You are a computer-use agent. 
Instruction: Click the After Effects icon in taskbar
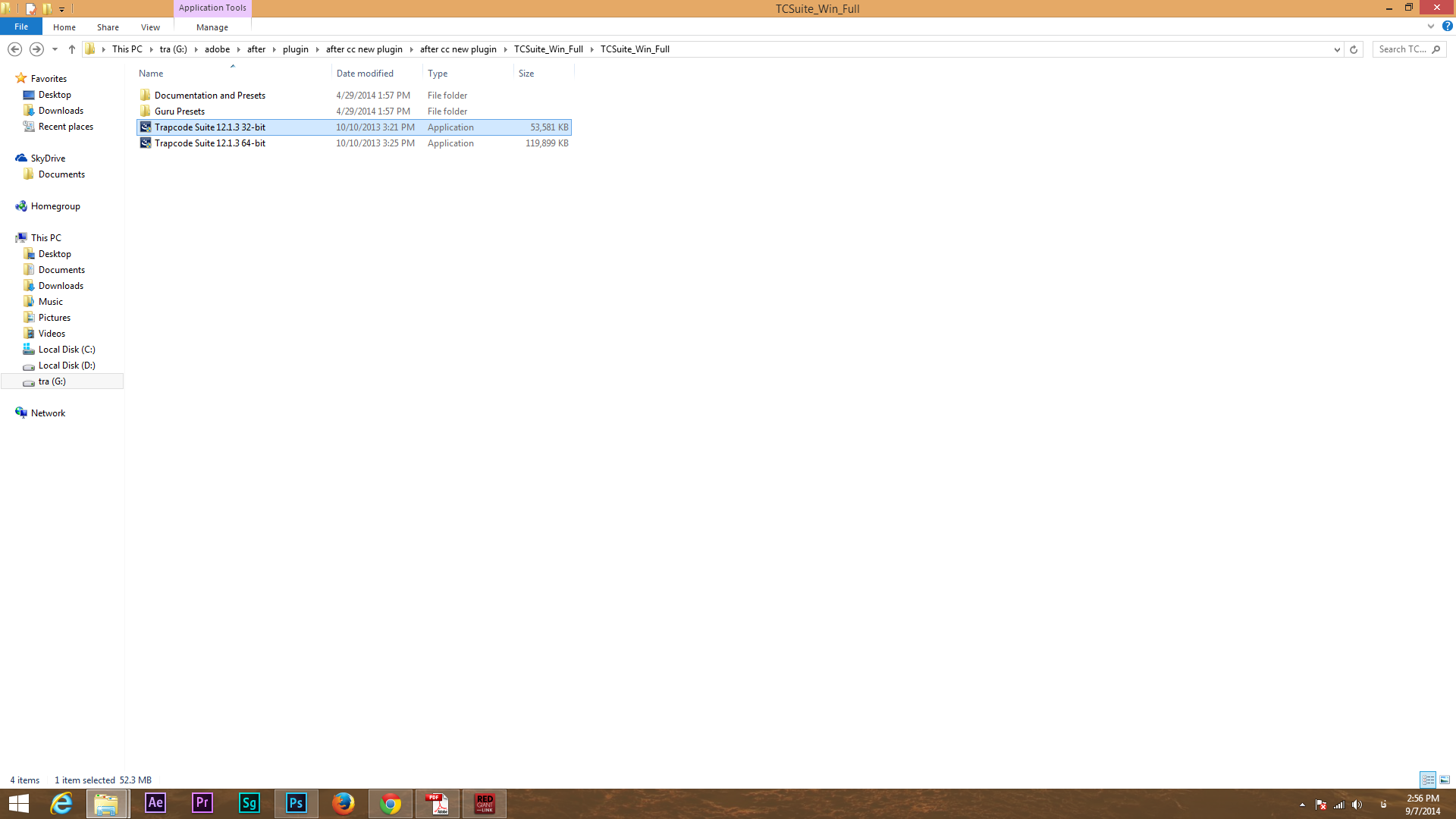pyautogui.click(x=154, y=804)
